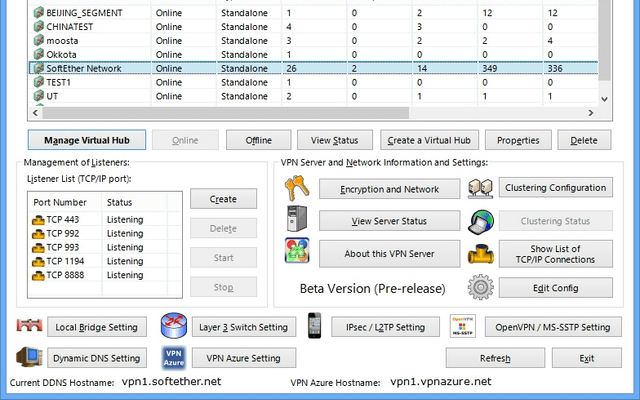
Task: Open IPsec / L2TP Setting
Action: [385, 327]
